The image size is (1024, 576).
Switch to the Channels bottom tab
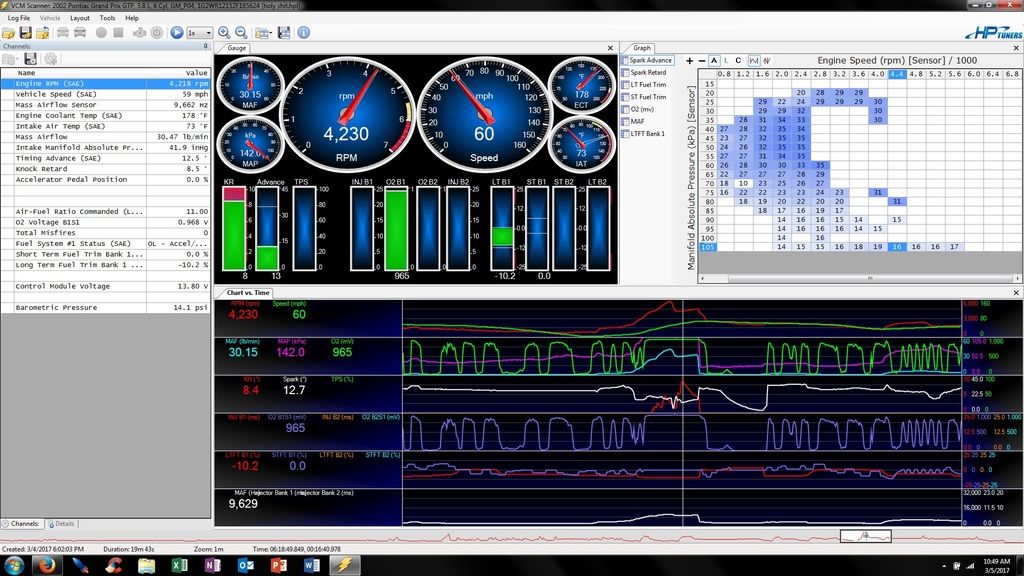(22, 524)
